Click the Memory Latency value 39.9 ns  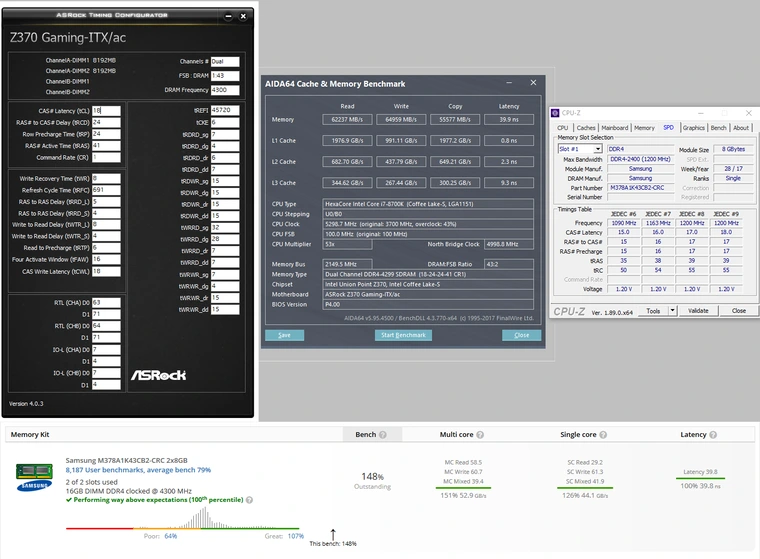(509, 119)
